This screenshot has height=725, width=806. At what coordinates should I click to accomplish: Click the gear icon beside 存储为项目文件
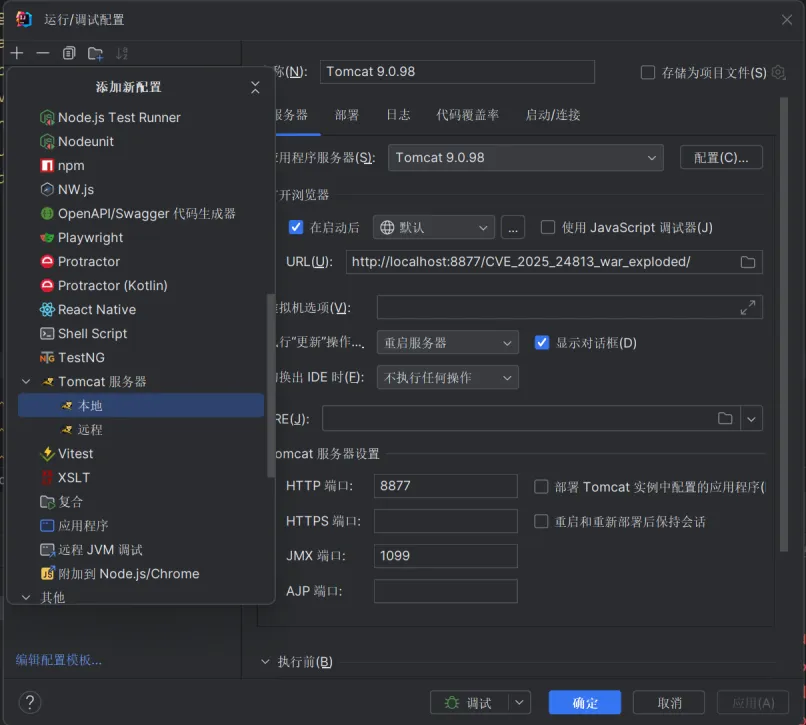click(779, 72)
